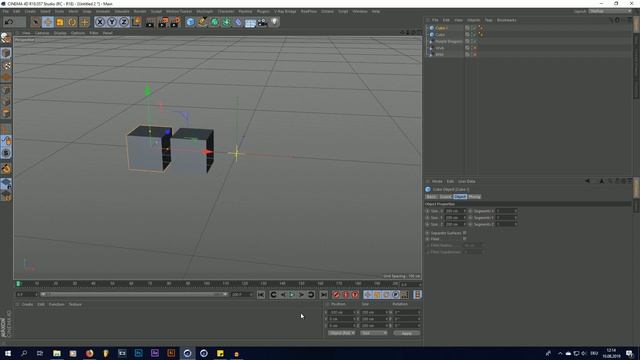The width and height of the screenshot is (640, 360).
Task: Toggle rotation keyframe recording
Action: pyautogui.click(x=386, y=295)
